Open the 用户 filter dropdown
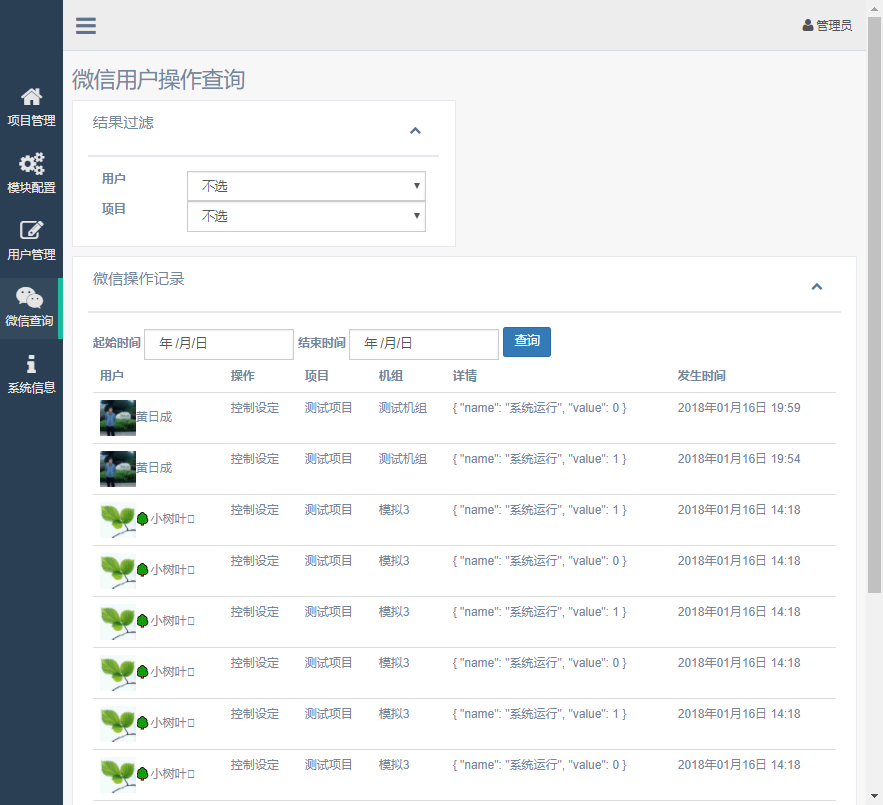883x805 pixels. [x=306, y=186]
